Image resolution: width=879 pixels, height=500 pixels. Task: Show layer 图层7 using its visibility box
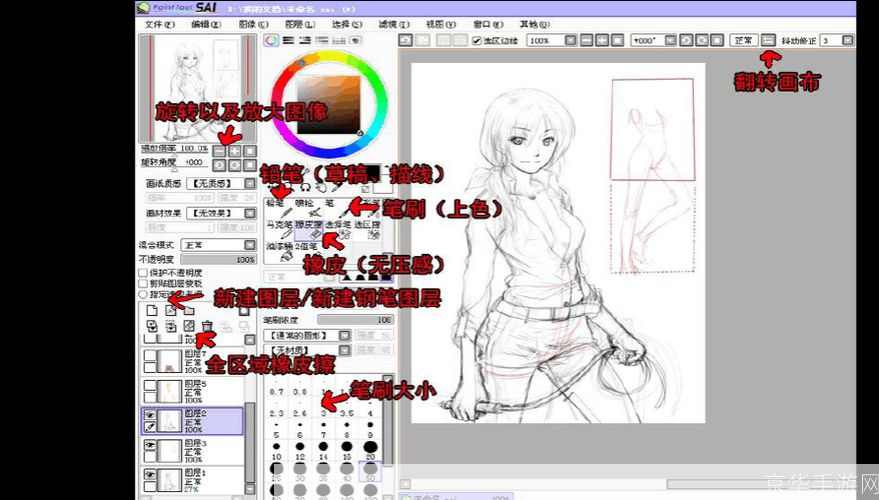click(150, 355)
